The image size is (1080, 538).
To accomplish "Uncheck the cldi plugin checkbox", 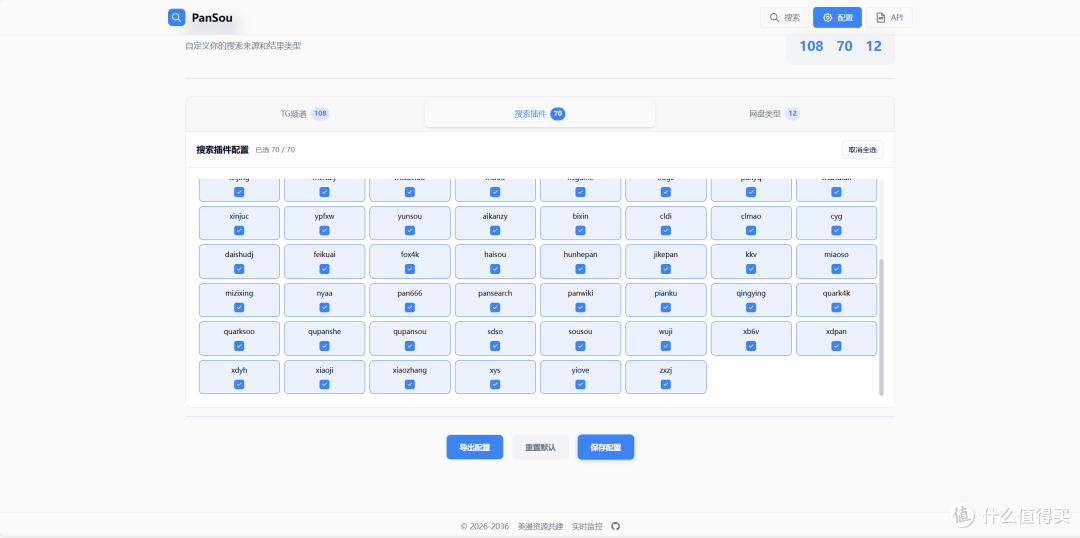I will (666, 230).
